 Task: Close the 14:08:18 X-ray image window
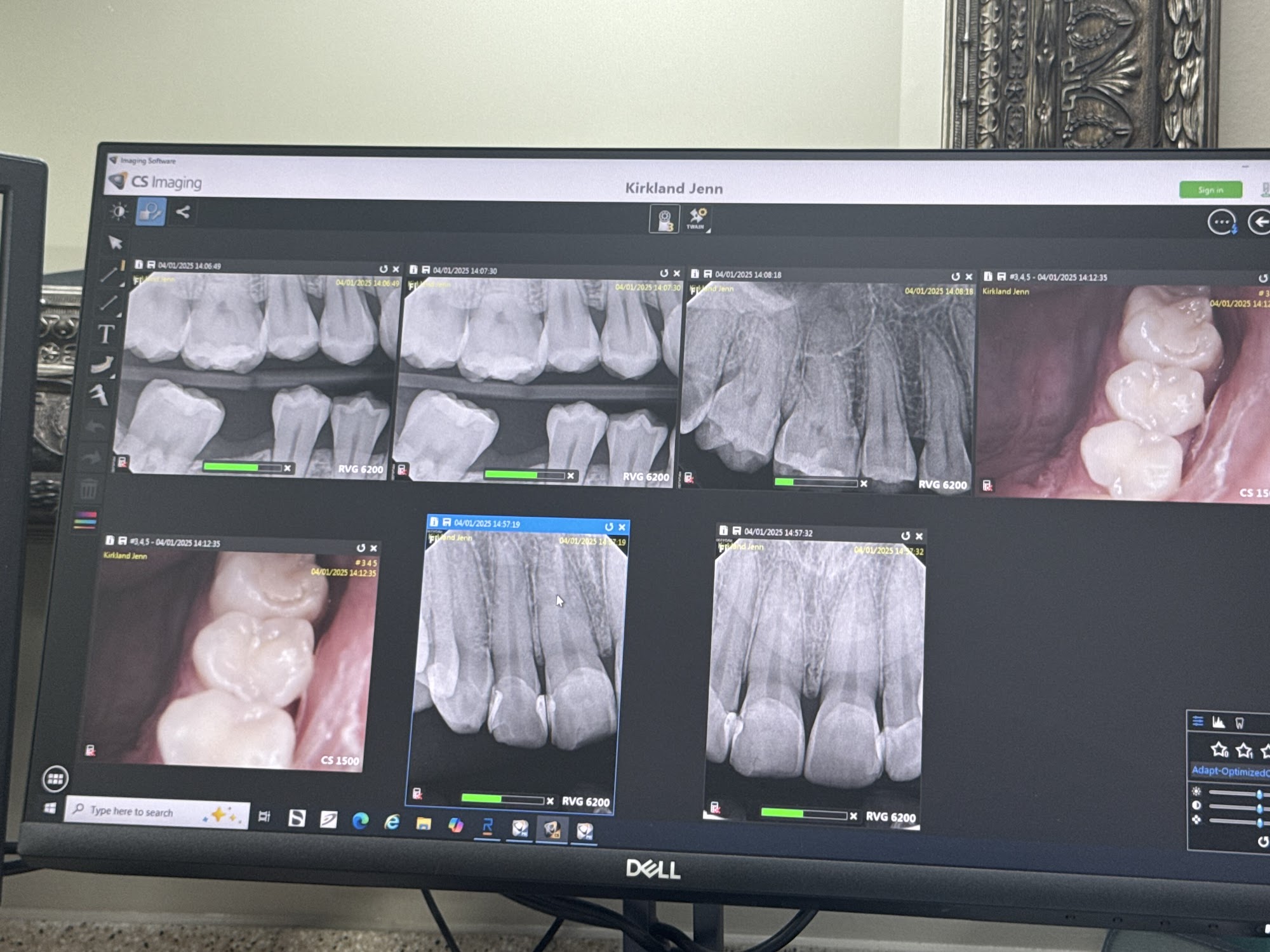pos(968,277)
